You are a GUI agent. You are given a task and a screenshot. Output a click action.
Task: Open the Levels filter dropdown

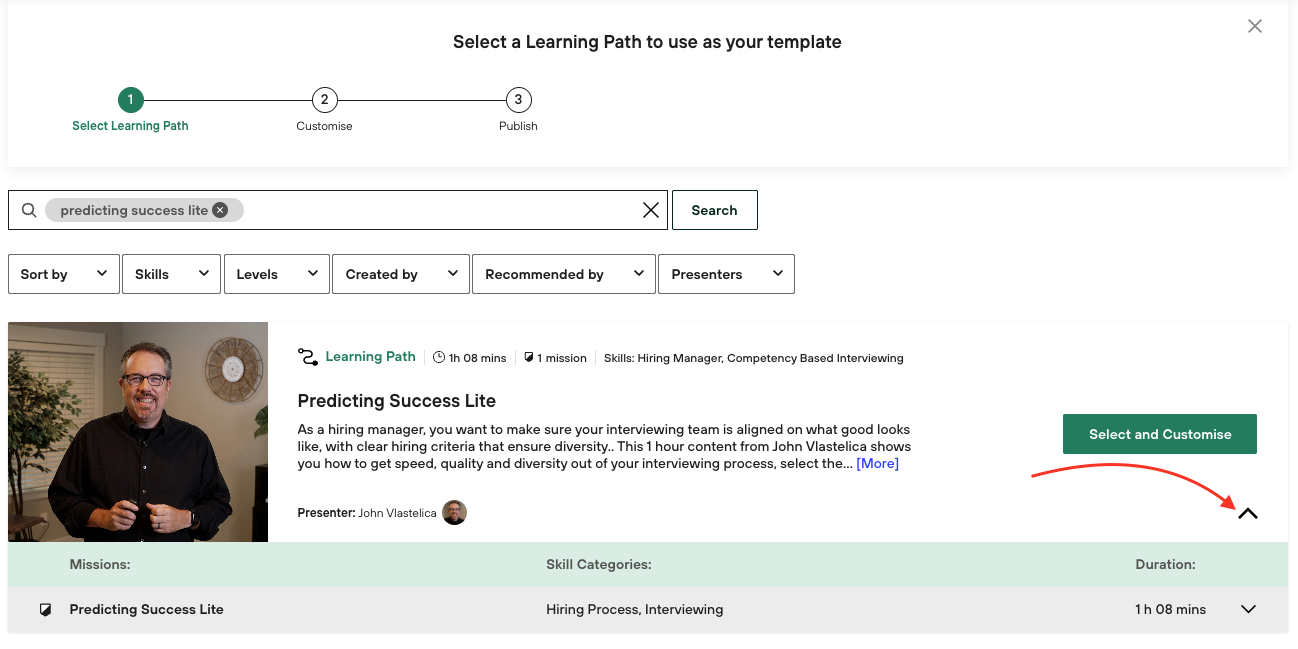pyautogui.click(x=277, y=274)
